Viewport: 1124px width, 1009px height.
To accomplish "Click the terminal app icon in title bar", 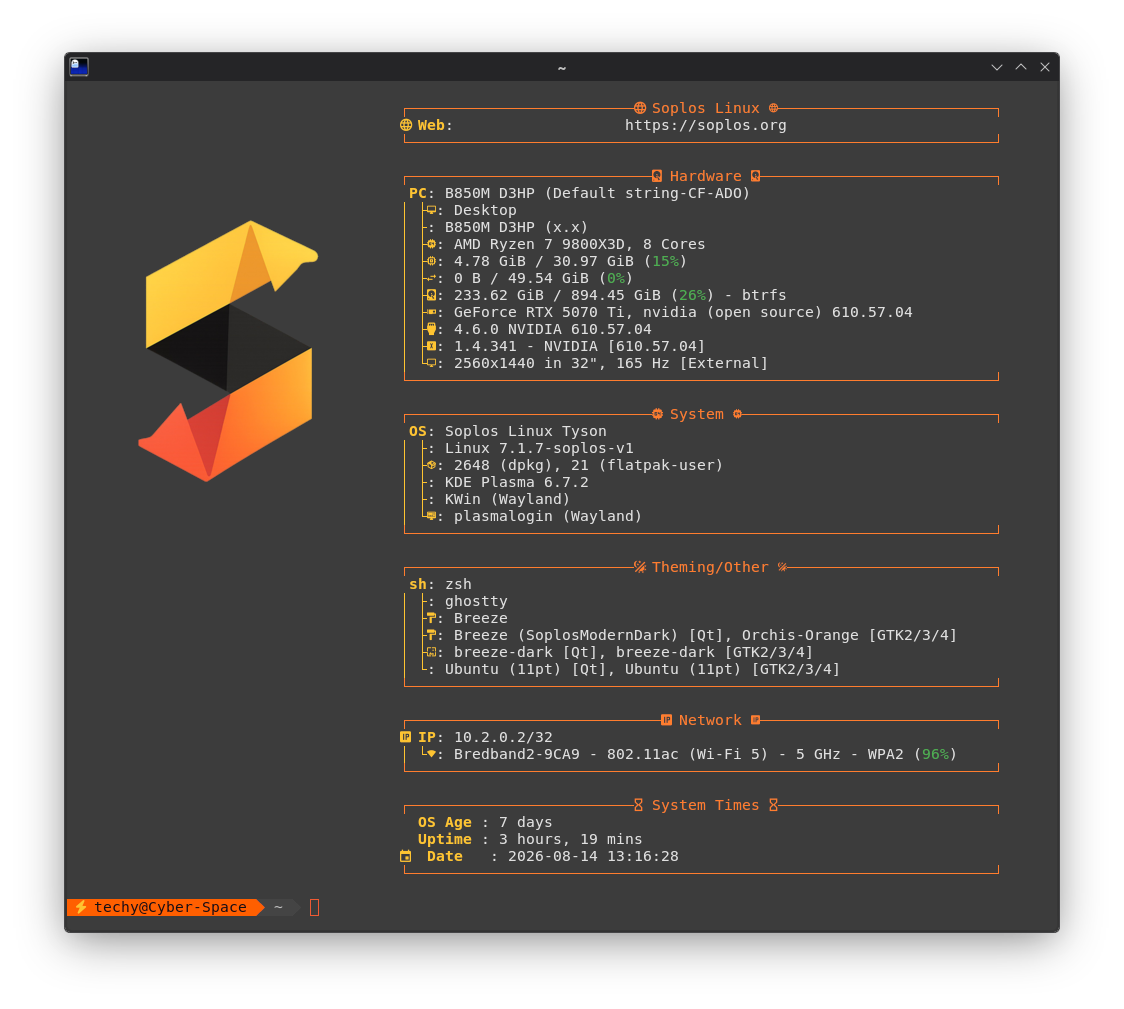I will click(79, 67).
